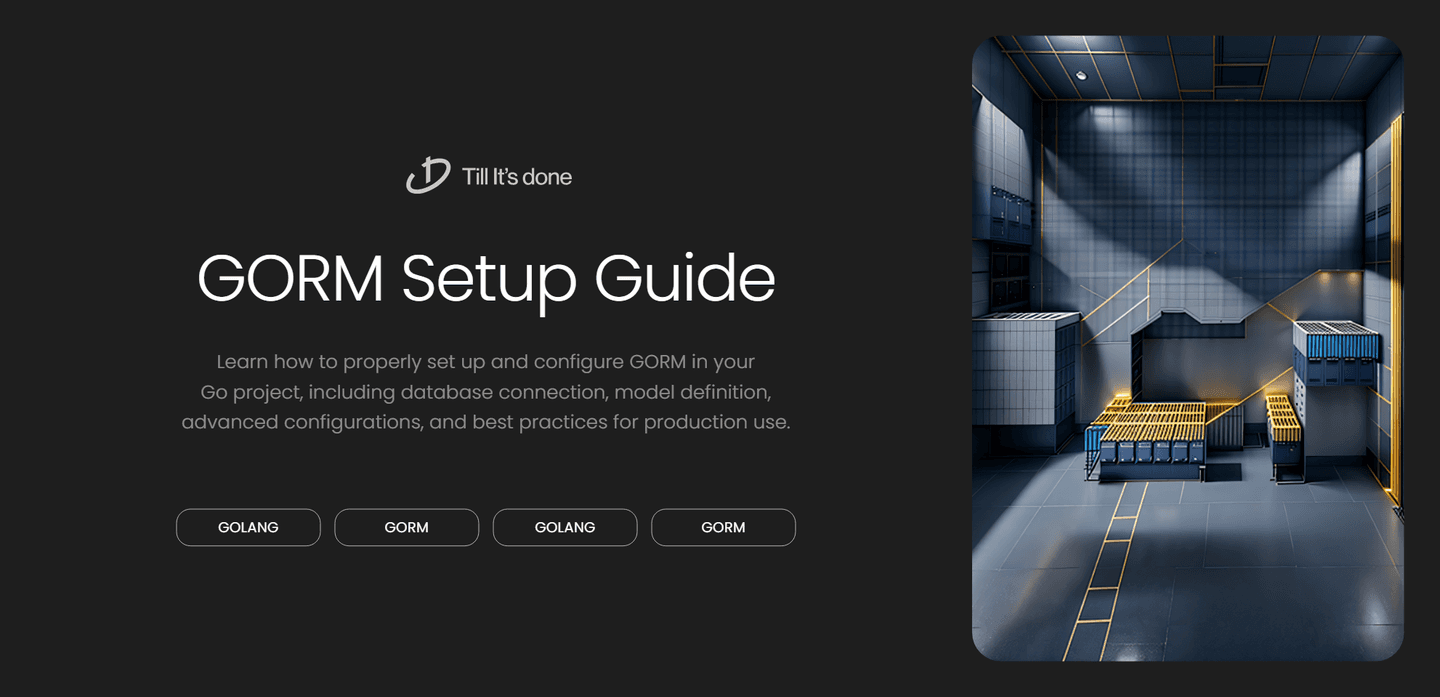
Task: Click the glowing yellow wall strip in the image
Action: [1393, 300]
